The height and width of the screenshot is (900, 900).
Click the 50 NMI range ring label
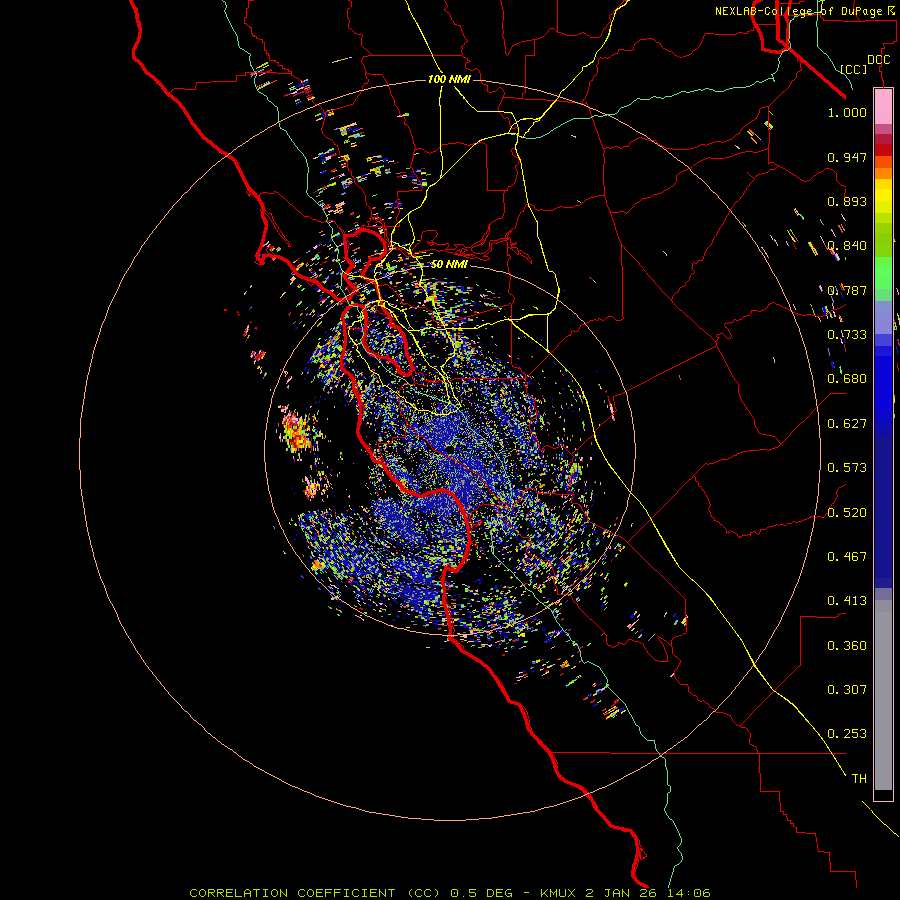(x=449, y=264)
